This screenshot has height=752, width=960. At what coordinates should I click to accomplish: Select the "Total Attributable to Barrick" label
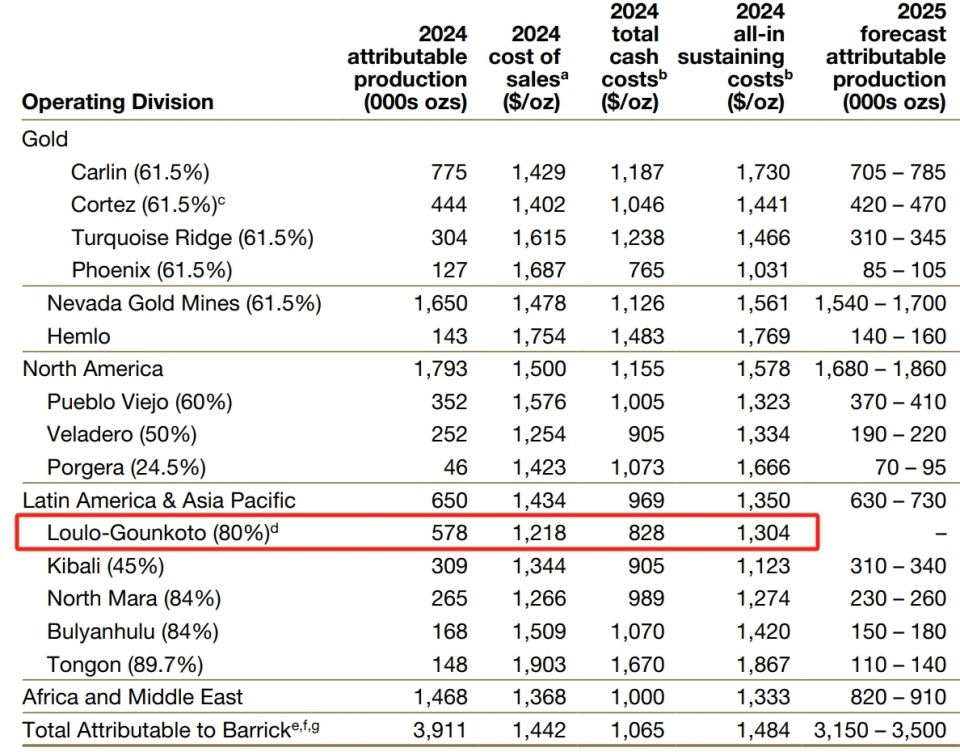pyautogui.click(x=171, y=730)
